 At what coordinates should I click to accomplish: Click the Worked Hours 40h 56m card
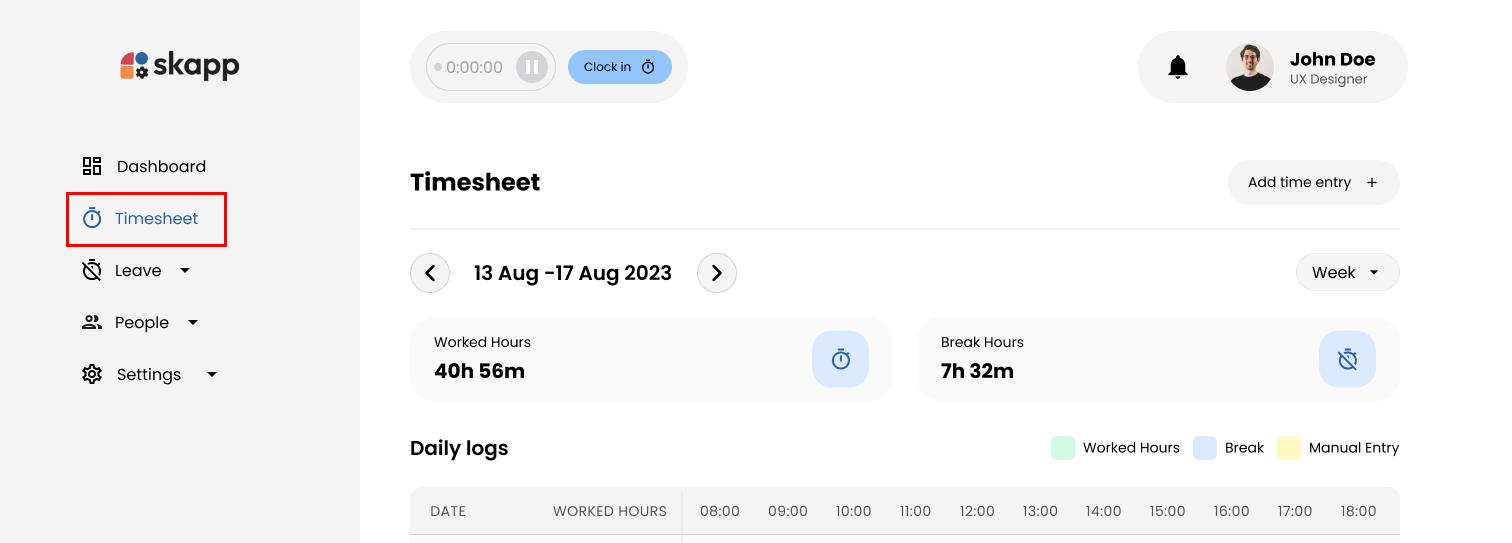pos(651,359)
